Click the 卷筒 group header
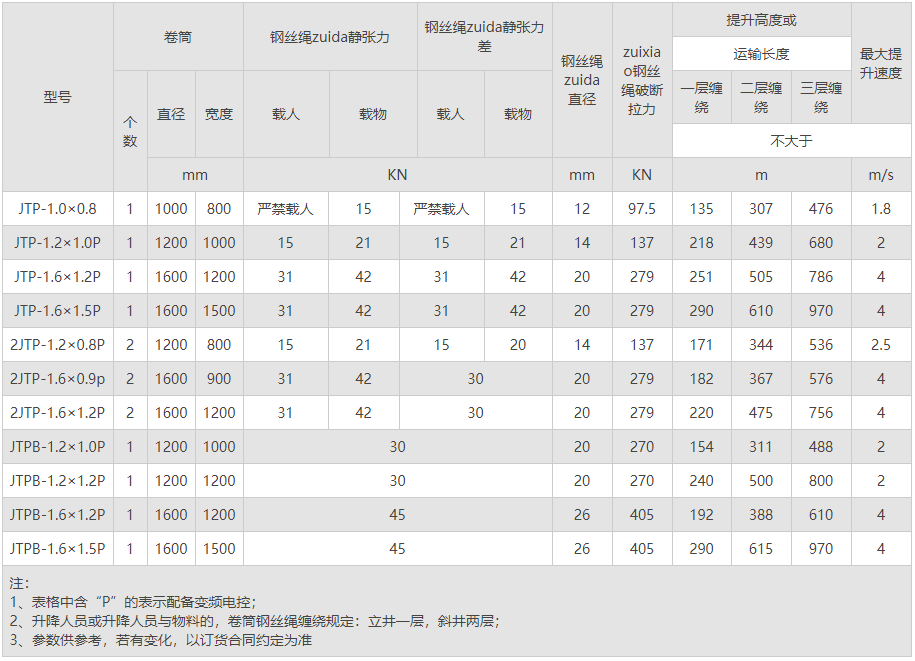Screen dimensions: 915x661 pos(178,37)
